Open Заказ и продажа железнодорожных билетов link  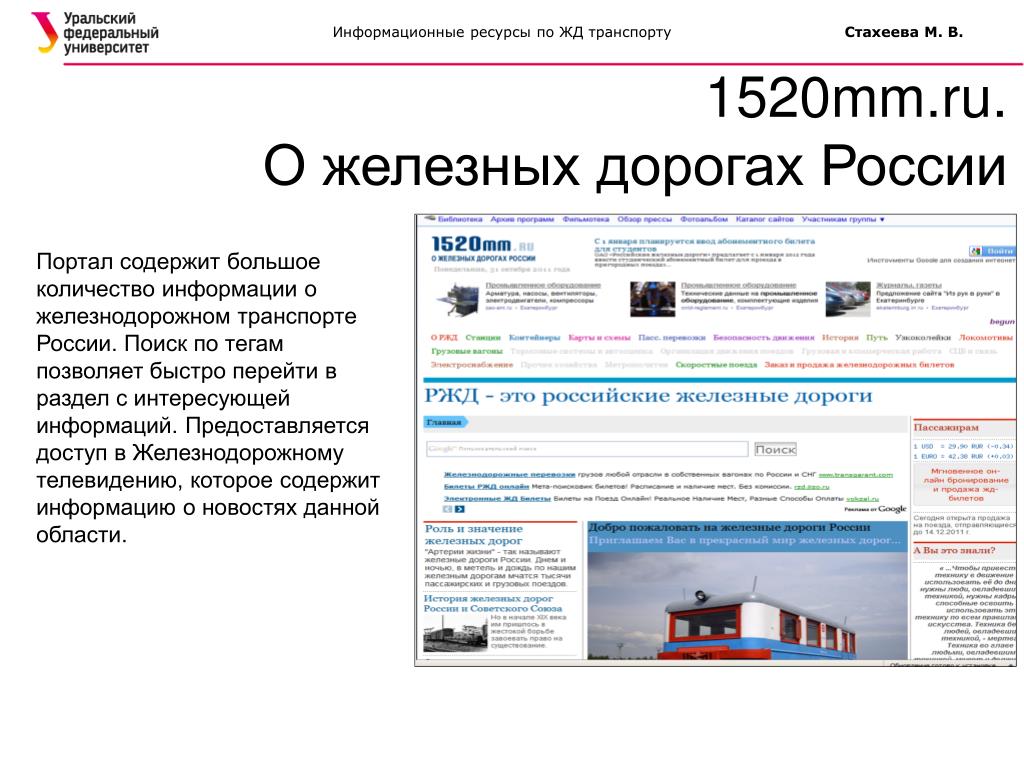click(859, 365)
